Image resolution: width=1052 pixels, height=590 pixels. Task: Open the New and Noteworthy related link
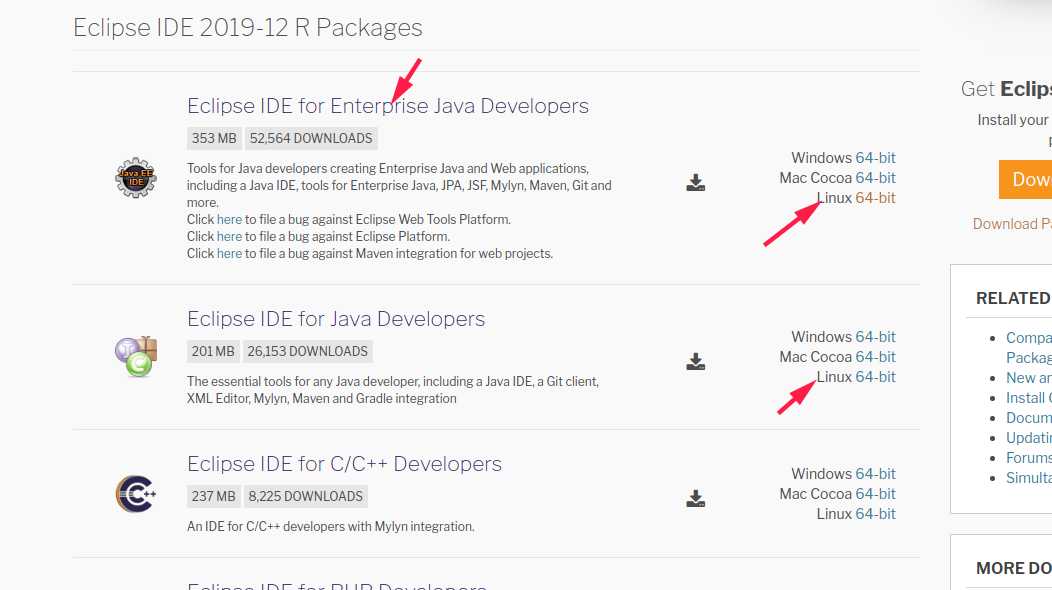click(x=1029, y=378)
